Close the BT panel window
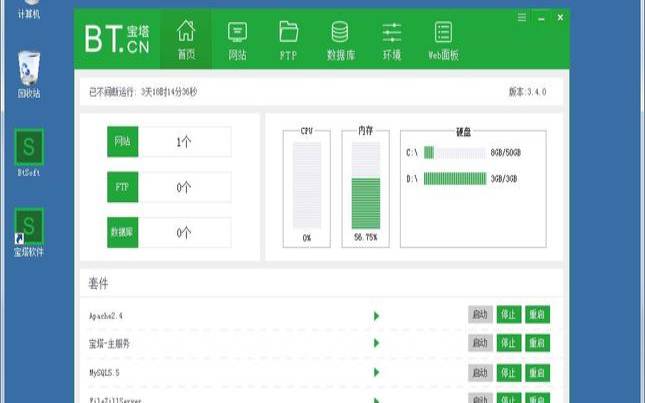 [x=560, y=17]
